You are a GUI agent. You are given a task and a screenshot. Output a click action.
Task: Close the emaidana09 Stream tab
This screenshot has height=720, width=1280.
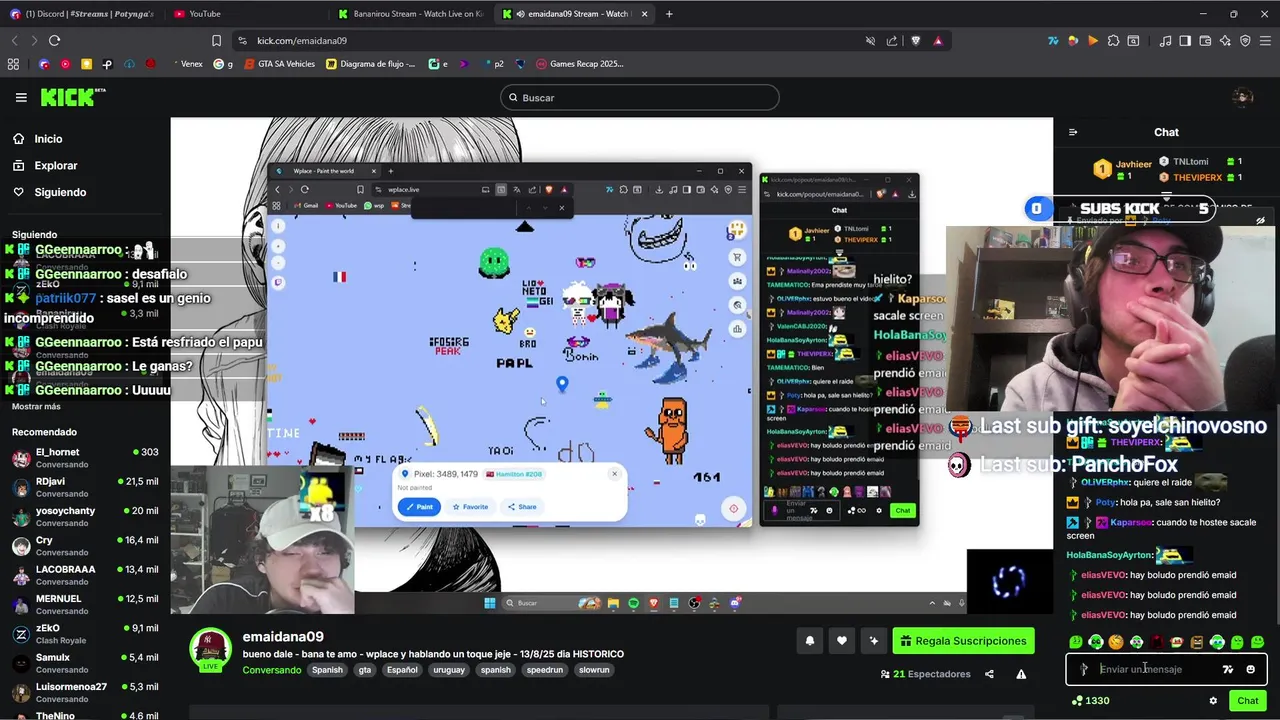coord(644,14)
